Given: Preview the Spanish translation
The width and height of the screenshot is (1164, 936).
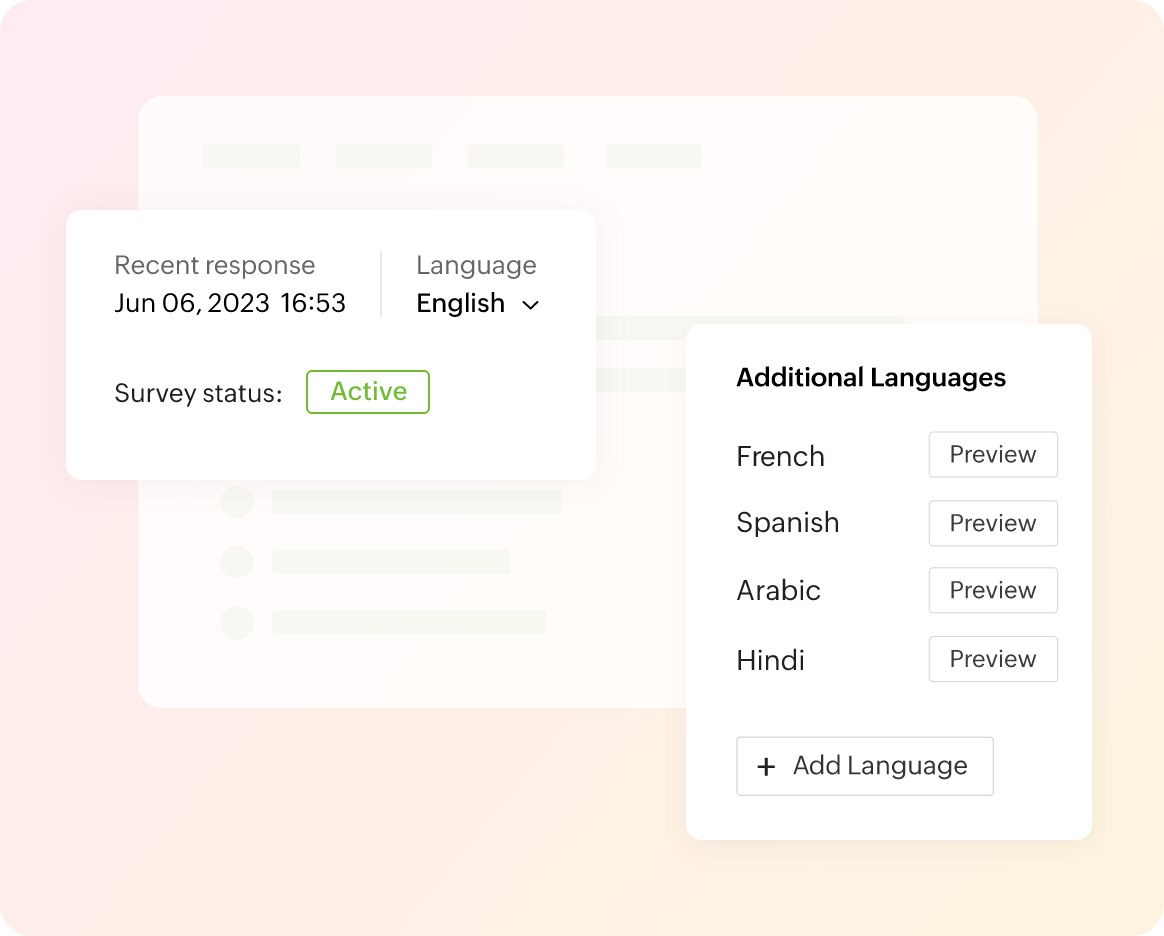Looking at the screenshot, I should 992,523.
